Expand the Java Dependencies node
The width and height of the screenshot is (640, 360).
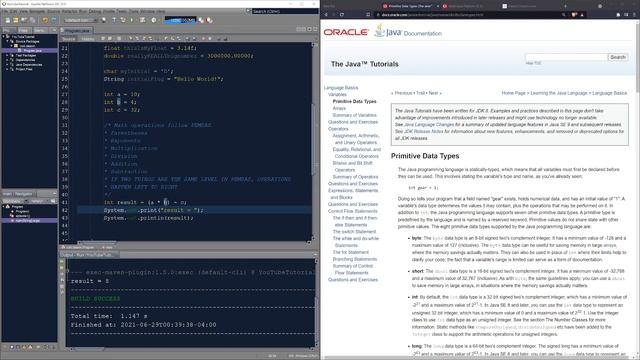click(x=7, y=64)
